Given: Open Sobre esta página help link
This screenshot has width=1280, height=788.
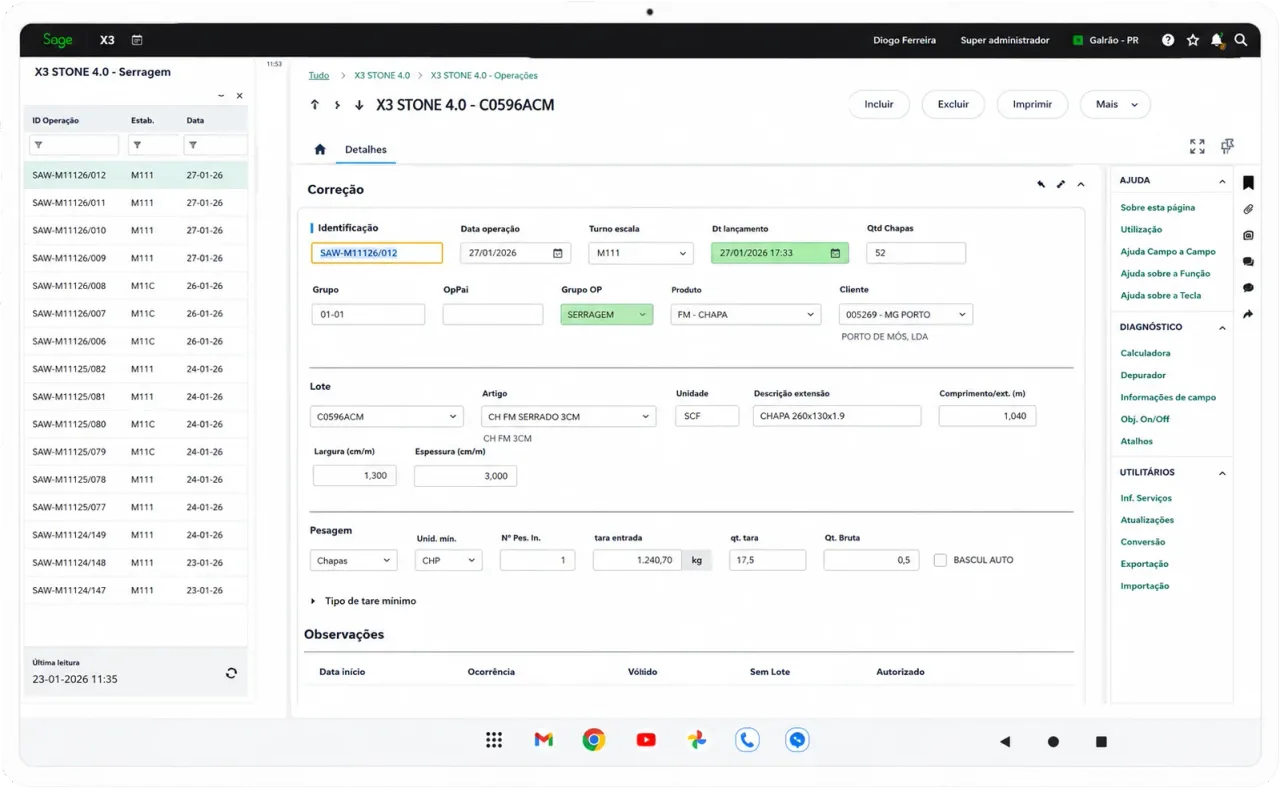Looking at the screenshot, I should (x=1157, y=208).
